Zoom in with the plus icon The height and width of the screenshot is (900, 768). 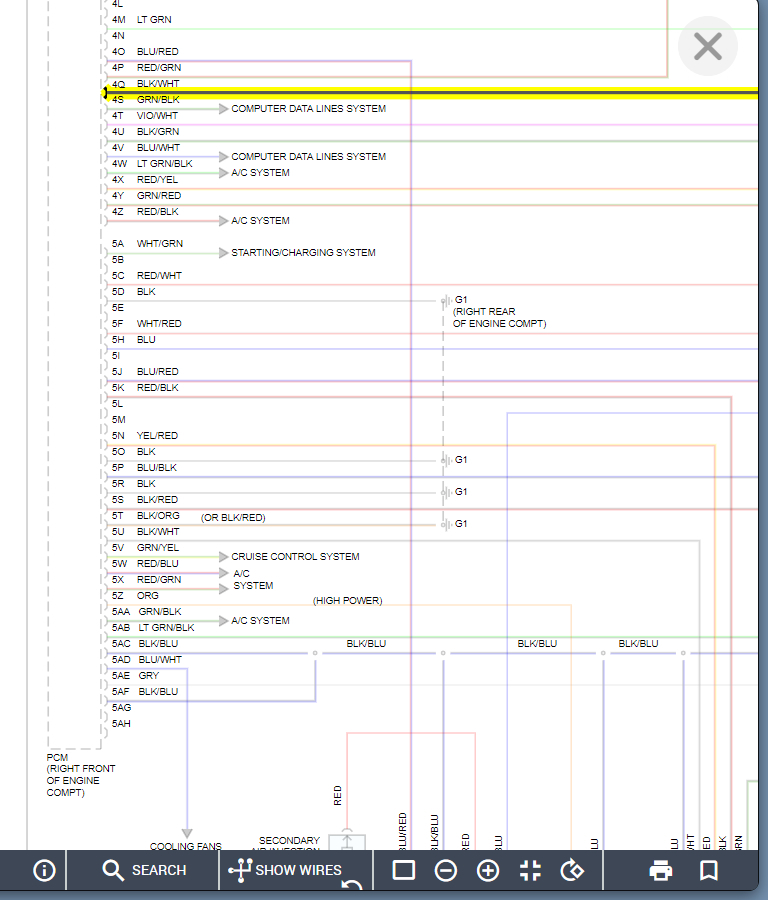click(488, 870)
